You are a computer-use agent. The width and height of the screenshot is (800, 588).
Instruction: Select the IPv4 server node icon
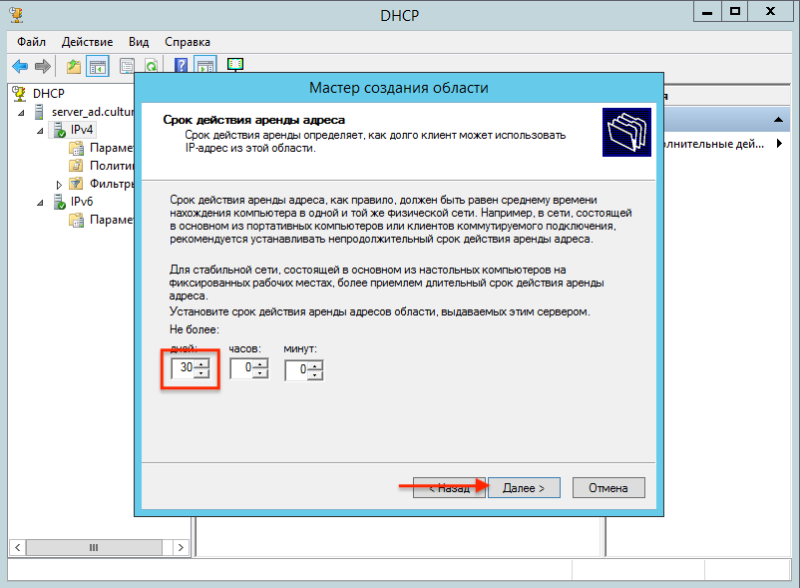tap(57, 130)
